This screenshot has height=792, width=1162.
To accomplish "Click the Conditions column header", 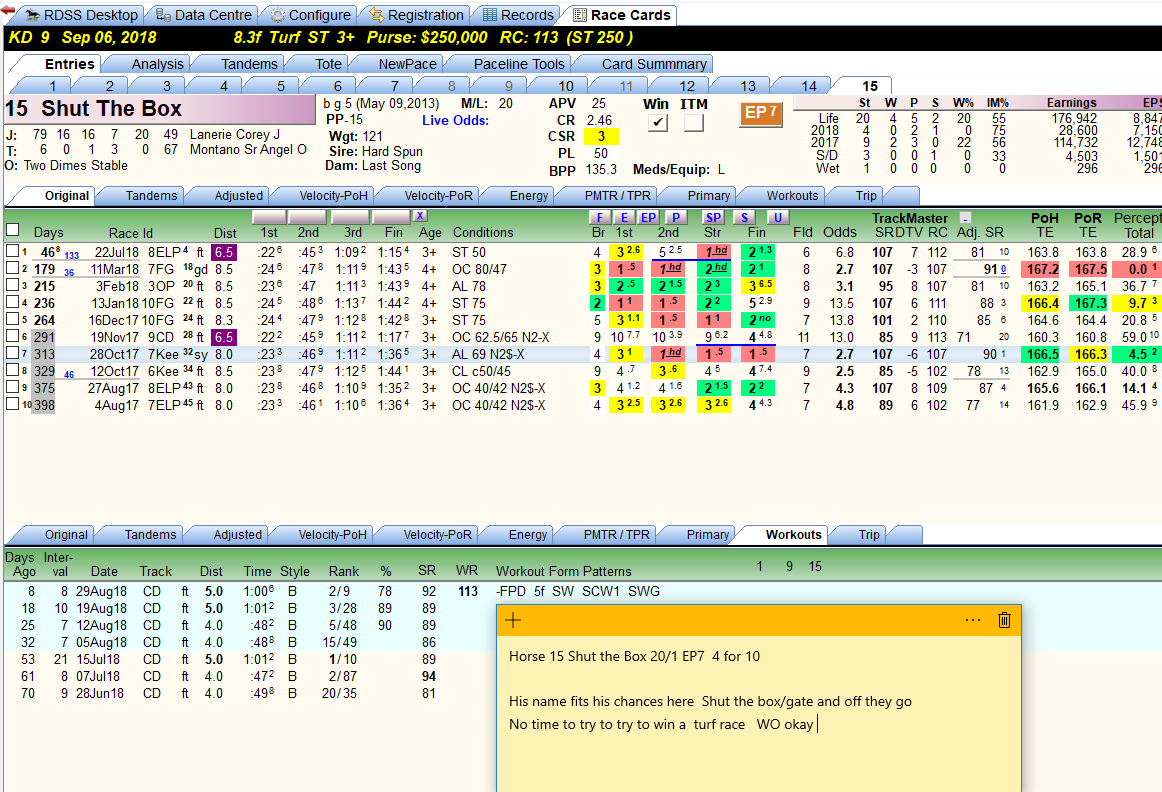I will [483, 233].
